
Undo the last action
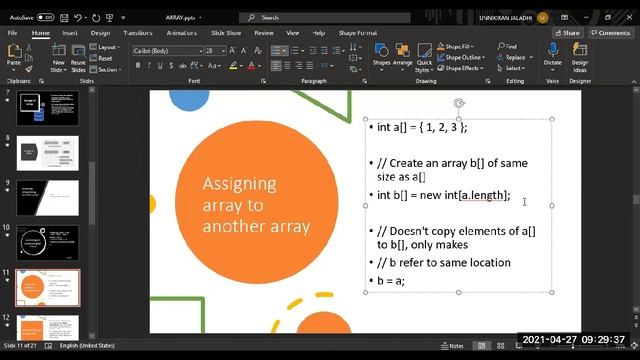coord(78,18)
